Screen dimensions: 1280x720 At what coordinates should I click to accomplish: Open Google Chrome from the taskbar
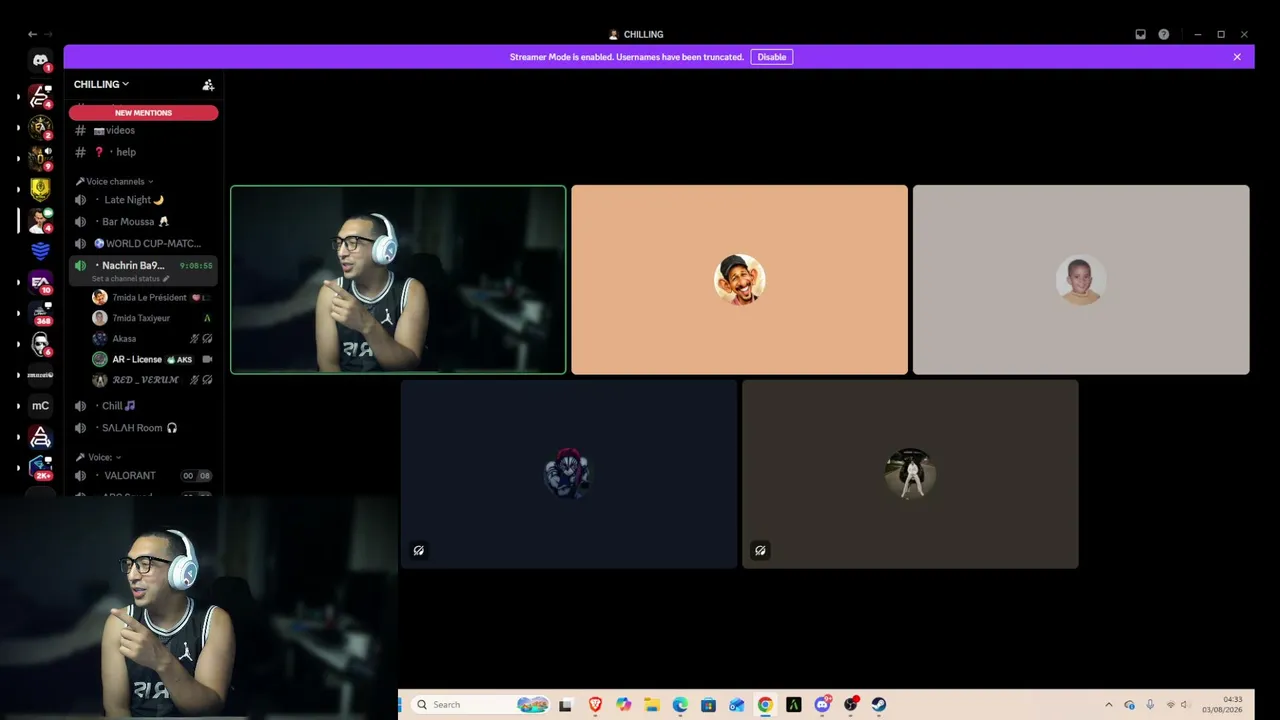[x=765, y=705]
